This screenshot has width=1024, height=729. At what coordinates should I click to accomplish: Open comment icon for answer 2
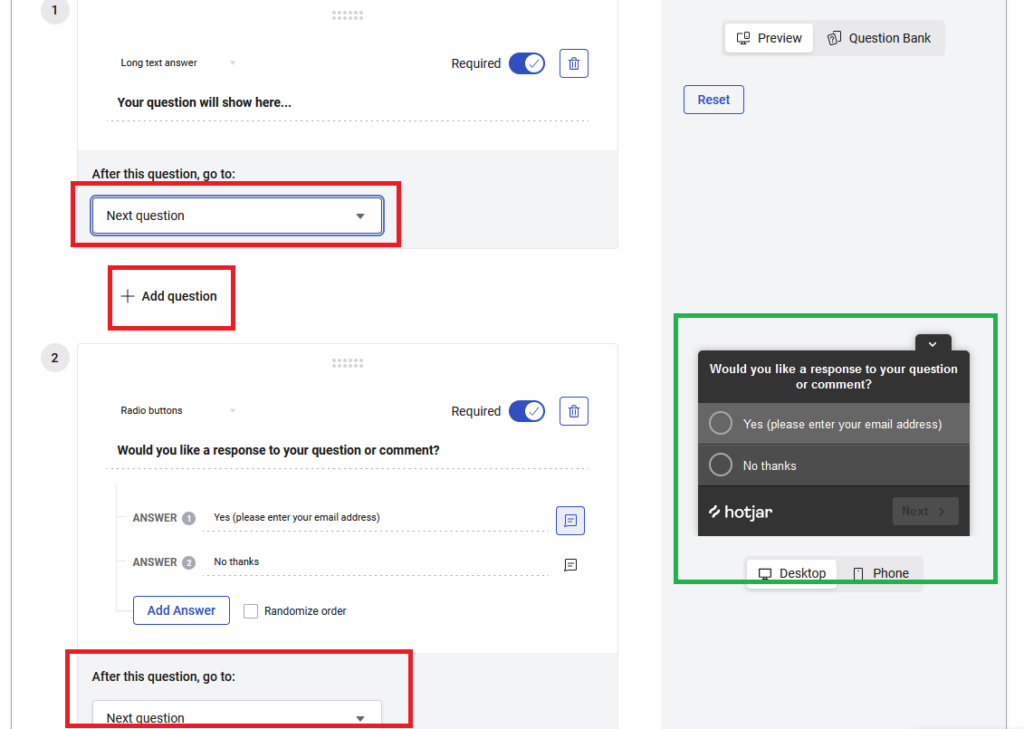570,565
